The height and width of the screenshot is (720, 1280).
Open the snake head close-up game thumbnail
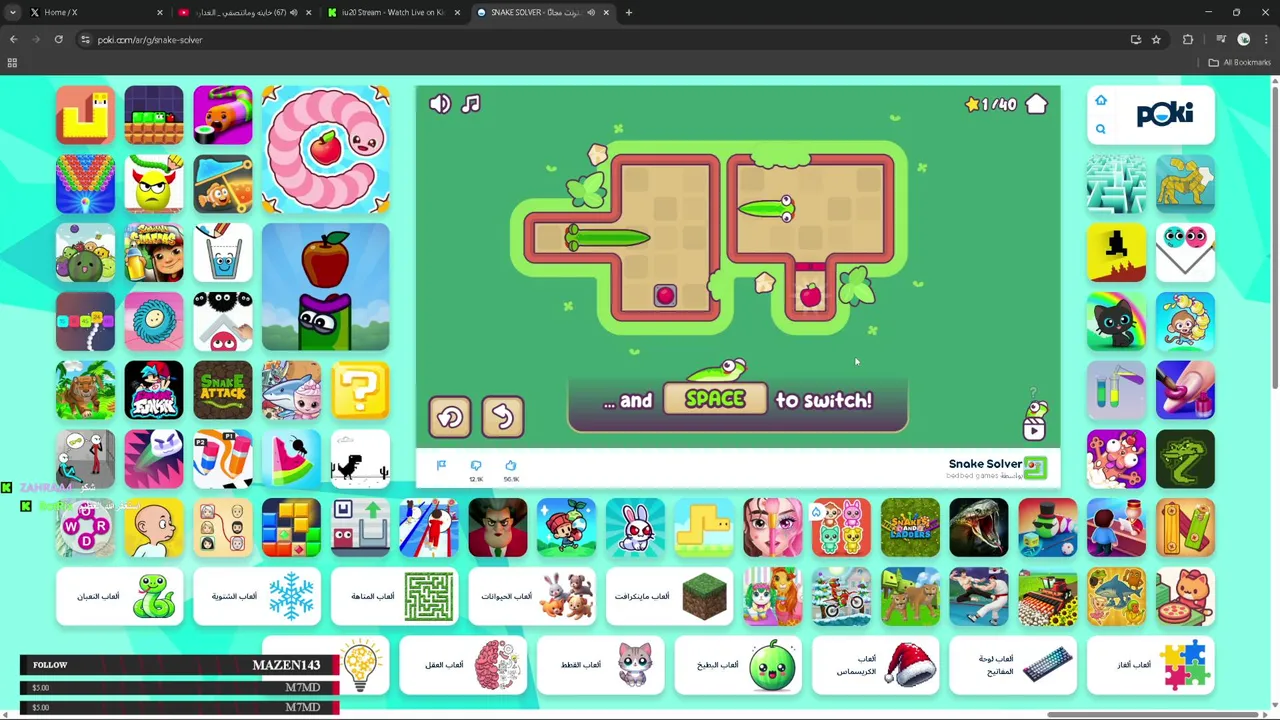[x=979, y=527]
